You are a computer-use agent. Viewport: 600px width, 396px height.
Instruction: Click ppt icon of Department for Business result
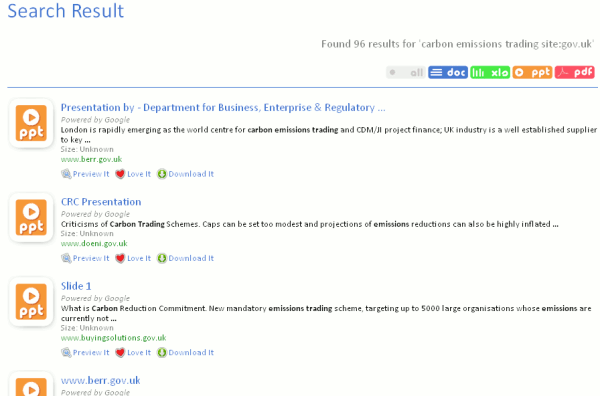pyautogui.click(x=31, y=123)
